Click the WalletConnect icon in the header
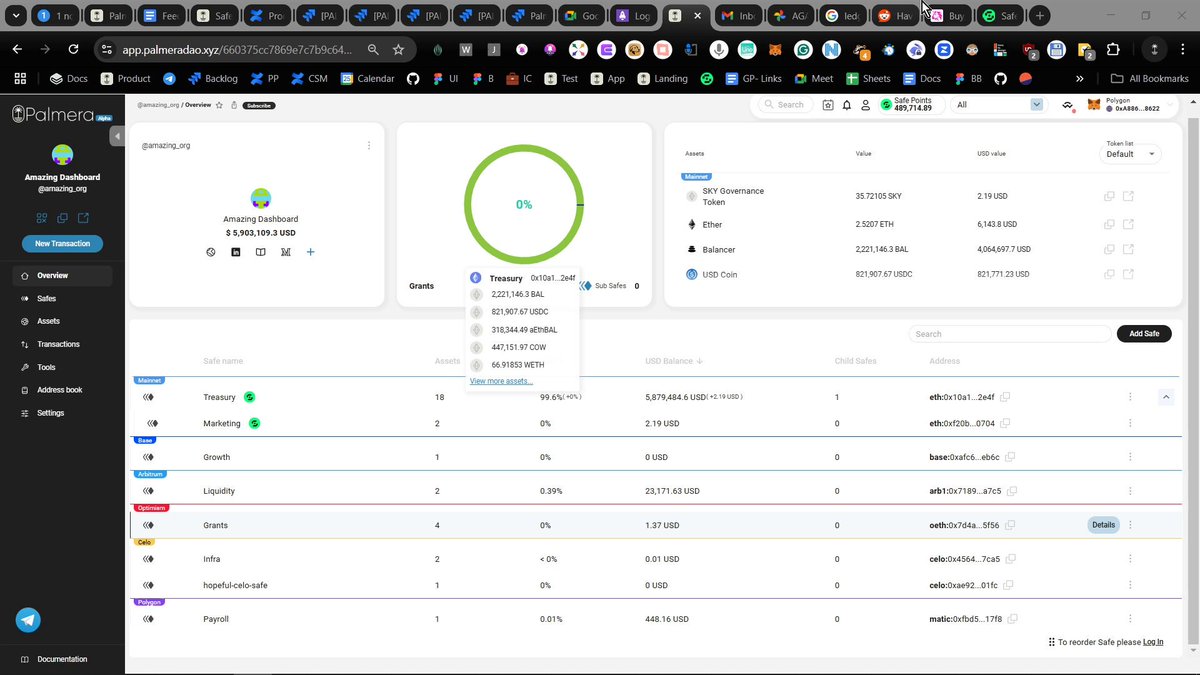Viewport: 1200px width, 675px height. click(1068, 104)
